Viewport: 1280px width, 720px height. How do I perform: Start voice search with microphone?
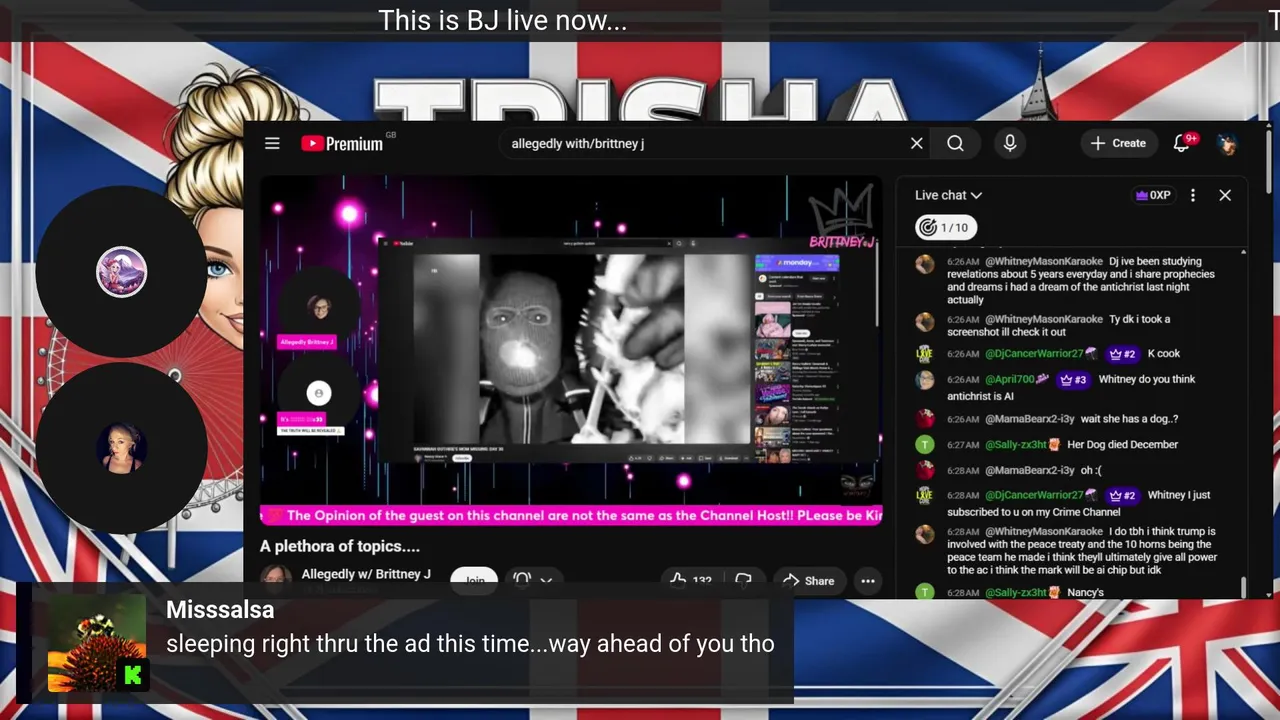(1010, 143)
